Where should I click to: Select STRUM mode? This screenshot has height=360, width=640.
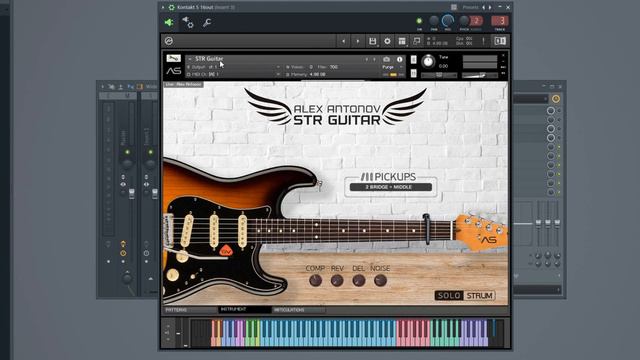479,296
